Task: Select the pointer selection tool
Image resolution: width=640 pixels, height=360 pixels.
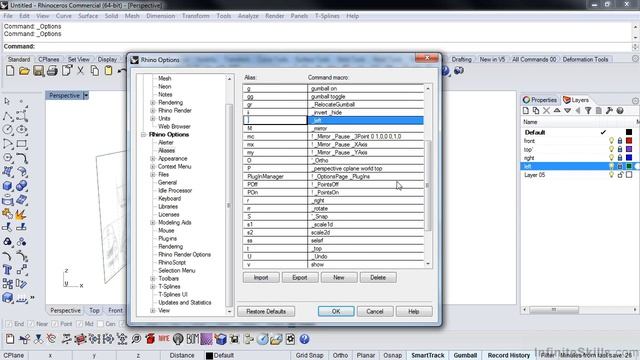Action: 7,101
